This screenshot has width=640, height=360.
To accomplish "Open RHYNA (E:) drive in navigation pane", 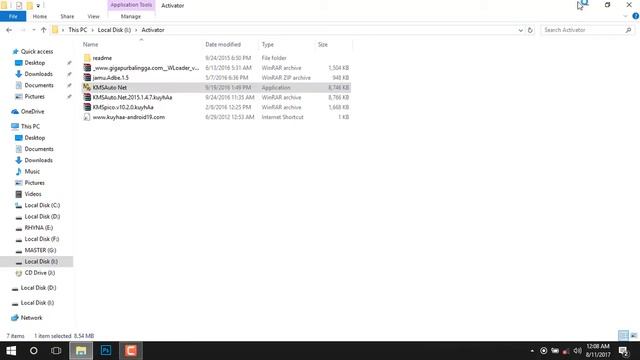I will coord(38,228).
